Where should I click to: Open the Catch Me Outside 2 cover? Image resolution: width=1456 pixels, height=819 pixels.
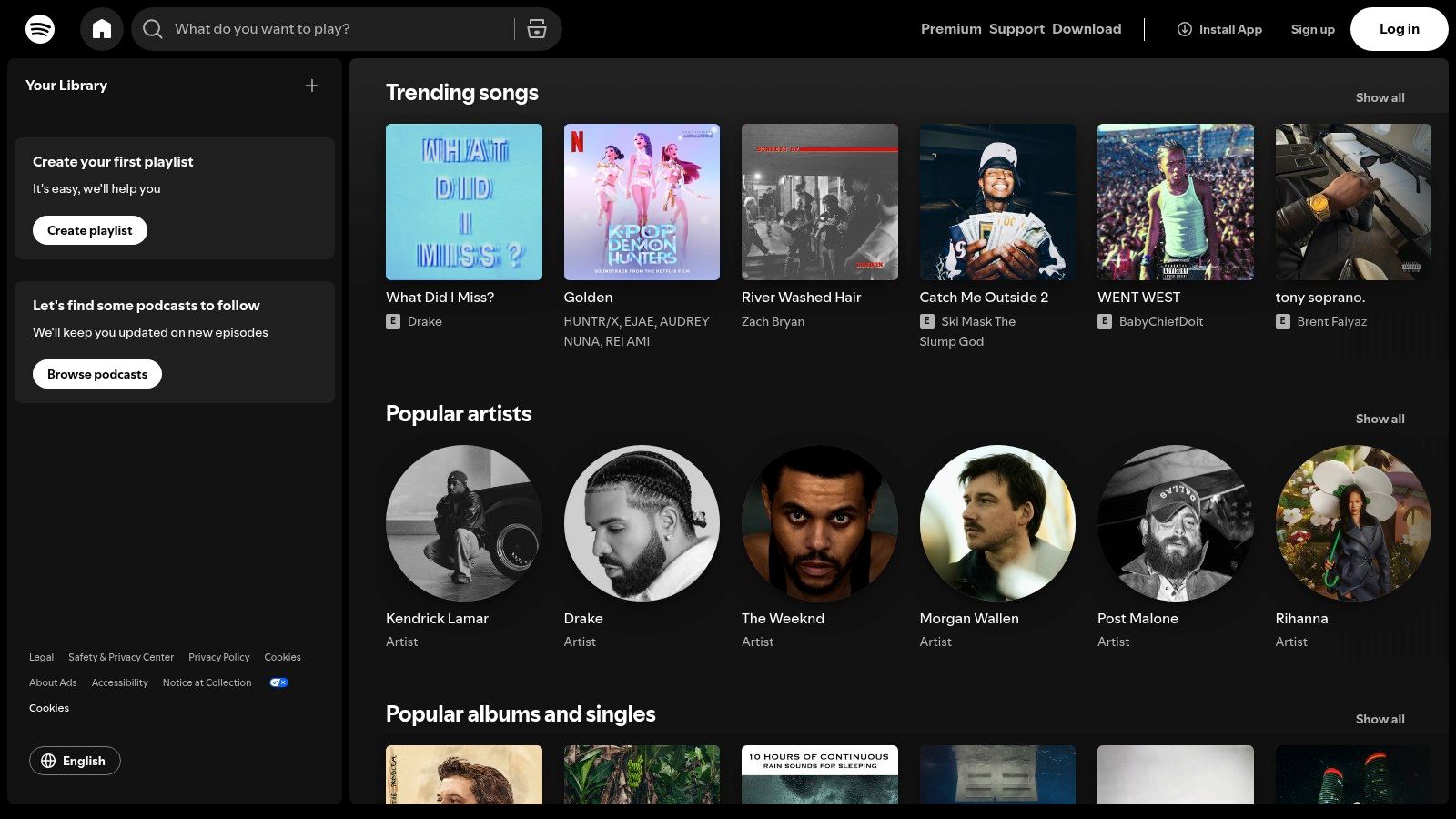997,202
